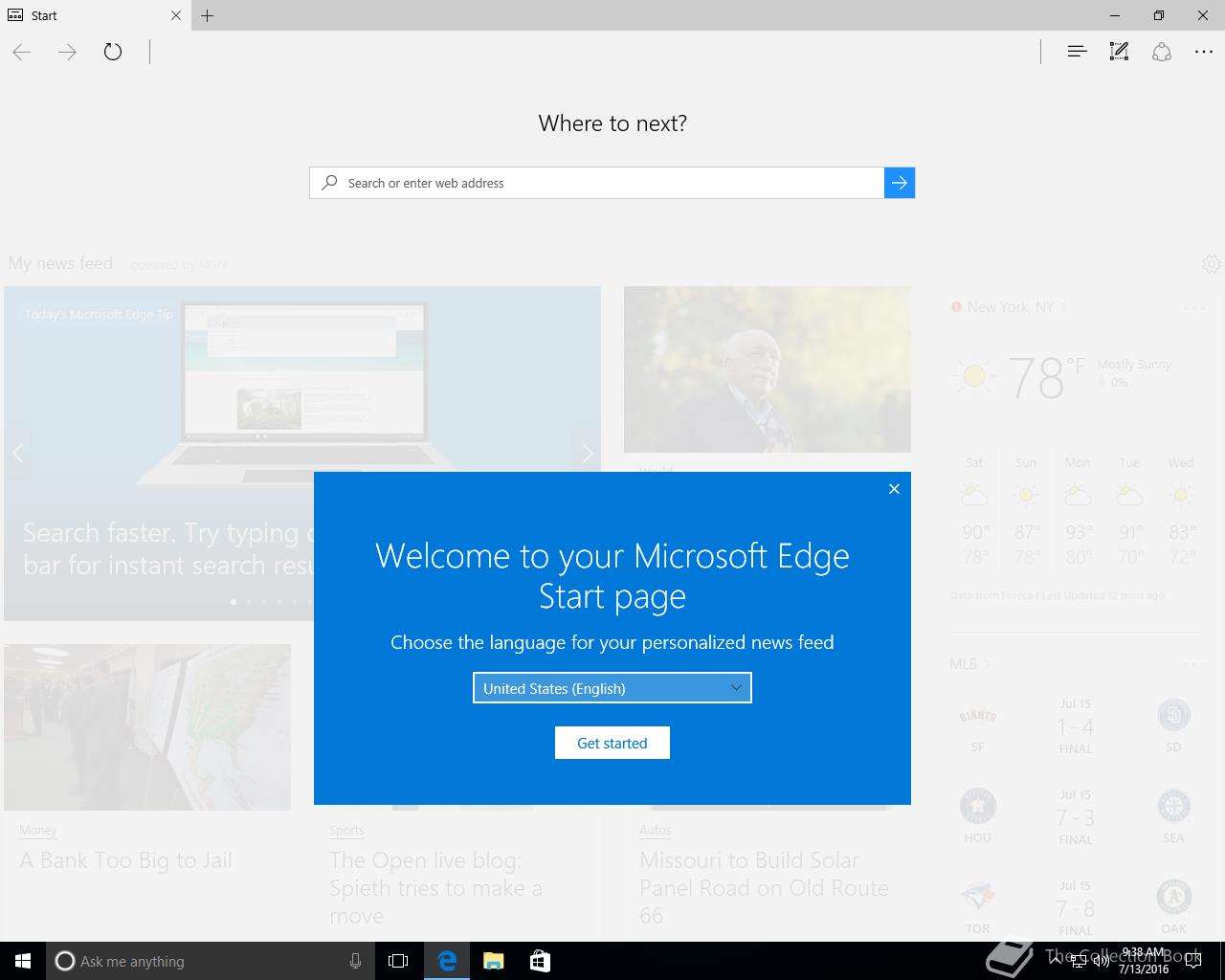Image resolution: width=1225 pixels, height=980 pixels.
Task: Select the Sat forecast column
Action: [x=974, y=511]
